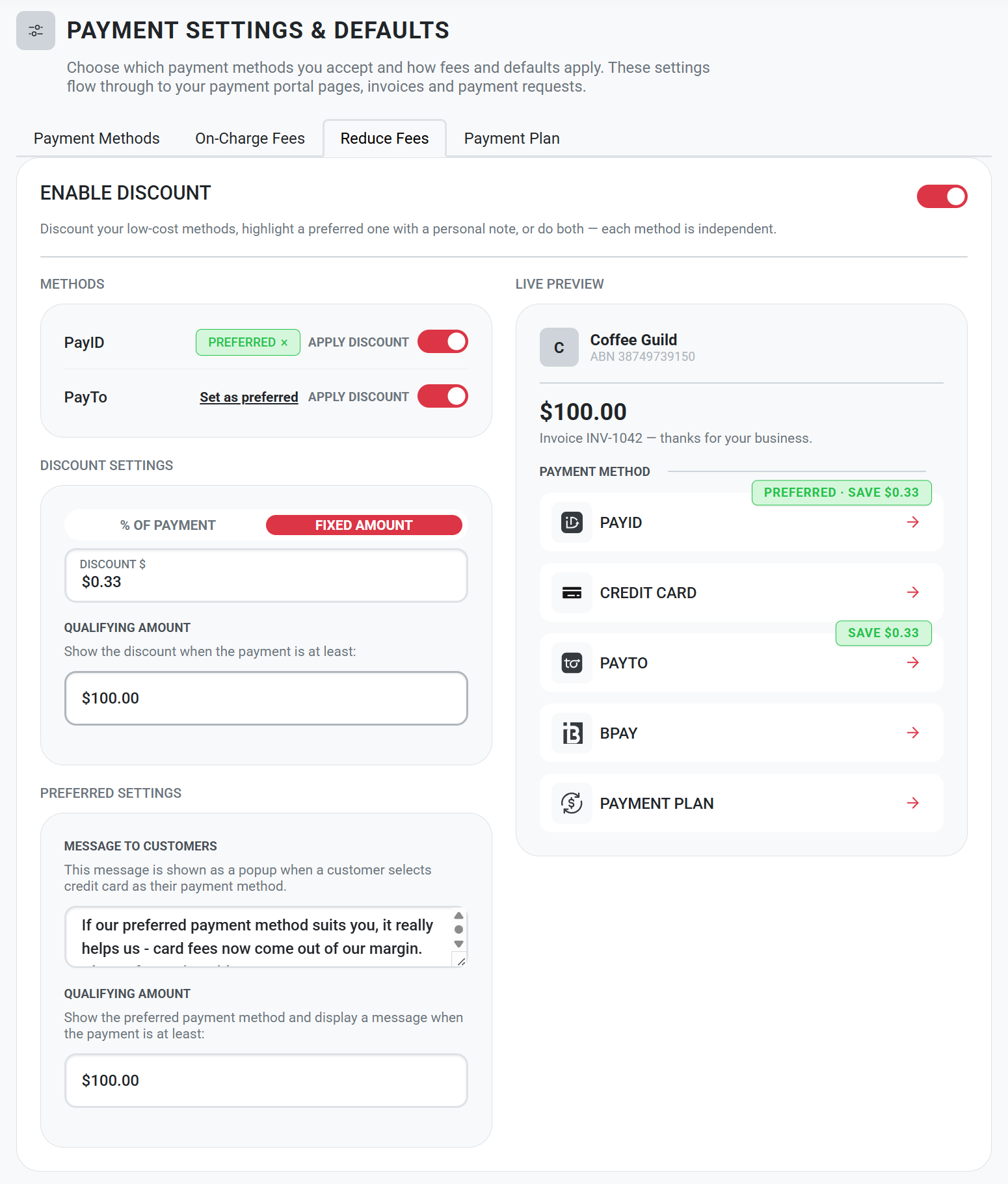
Task: Click the Coffee Guild business name
Action: (x=633, y=340)
